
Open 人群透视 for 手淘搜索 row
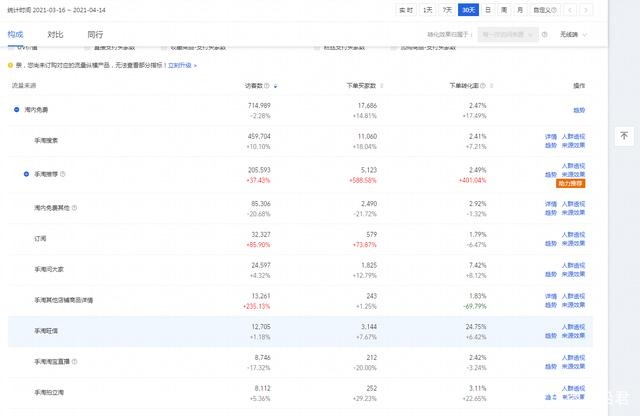[x=573, y=136]
